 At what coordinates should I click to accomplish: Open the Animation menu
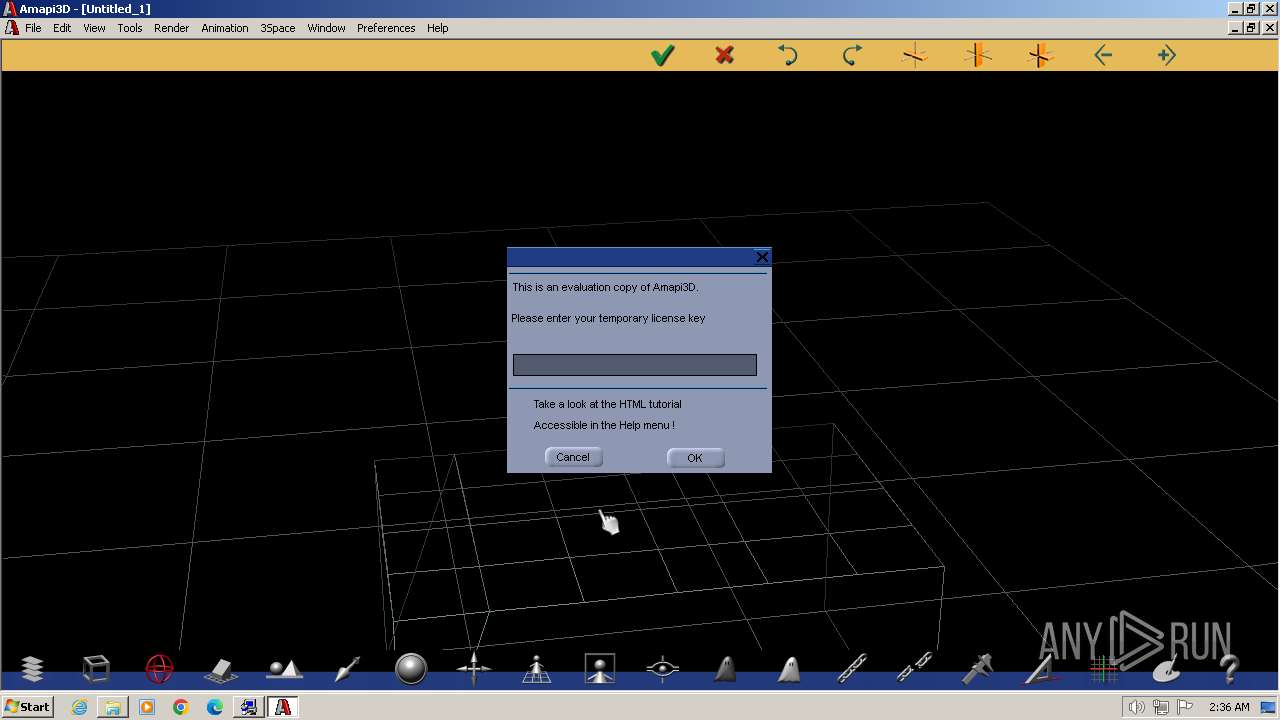coord(225,28)
